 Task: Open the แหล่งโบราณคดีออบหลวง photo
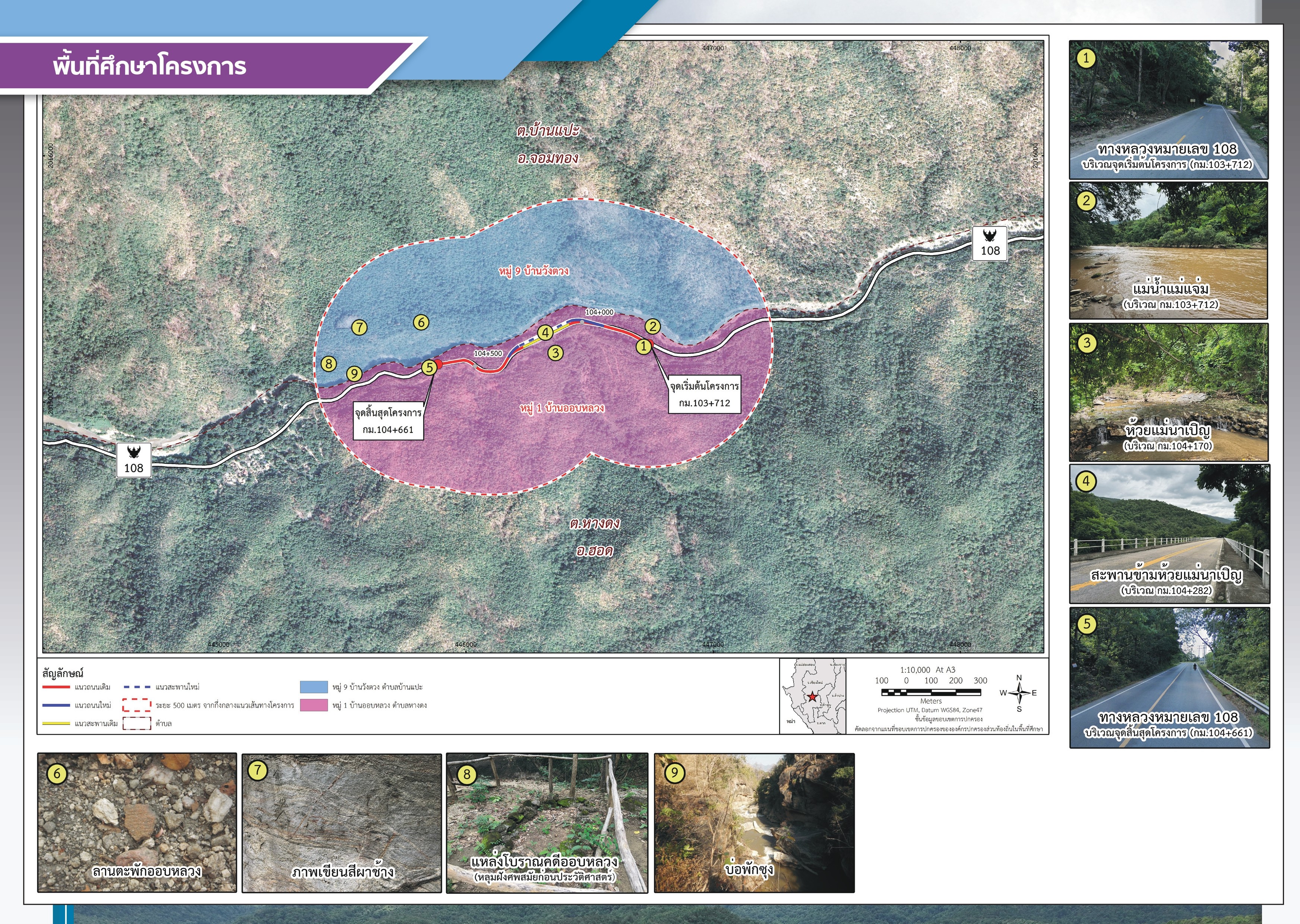[x=547, y=823]
